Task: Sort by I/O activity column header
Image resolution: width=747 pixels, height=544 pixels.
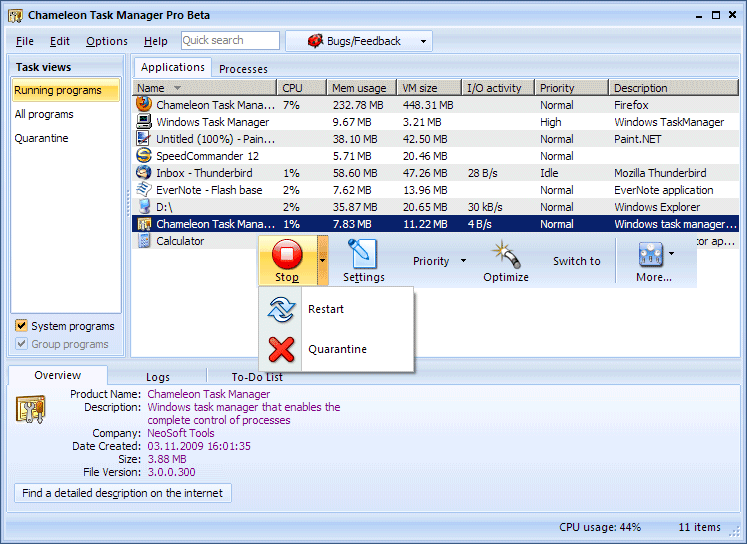Action: pos(498,88)
